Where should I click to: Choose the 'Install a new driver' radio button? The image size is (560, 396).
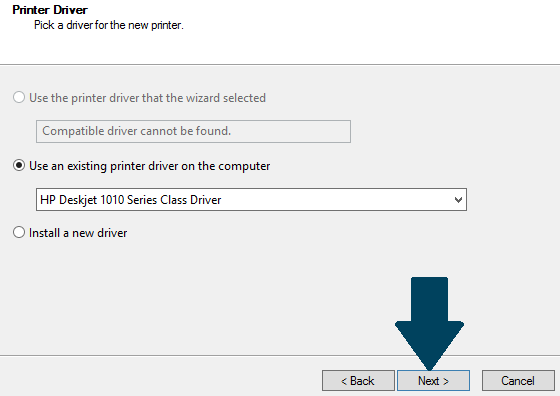[19, 232]
